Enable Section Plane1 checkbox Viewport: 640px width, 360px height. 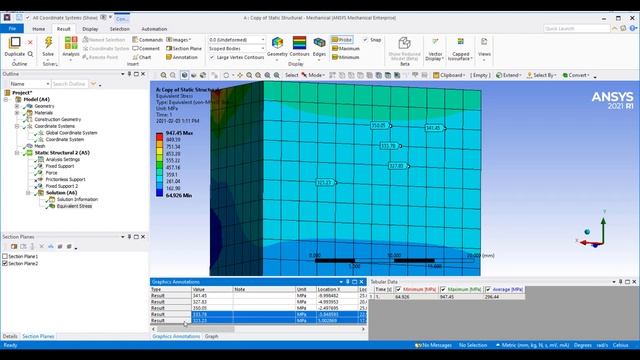(5, 256)
